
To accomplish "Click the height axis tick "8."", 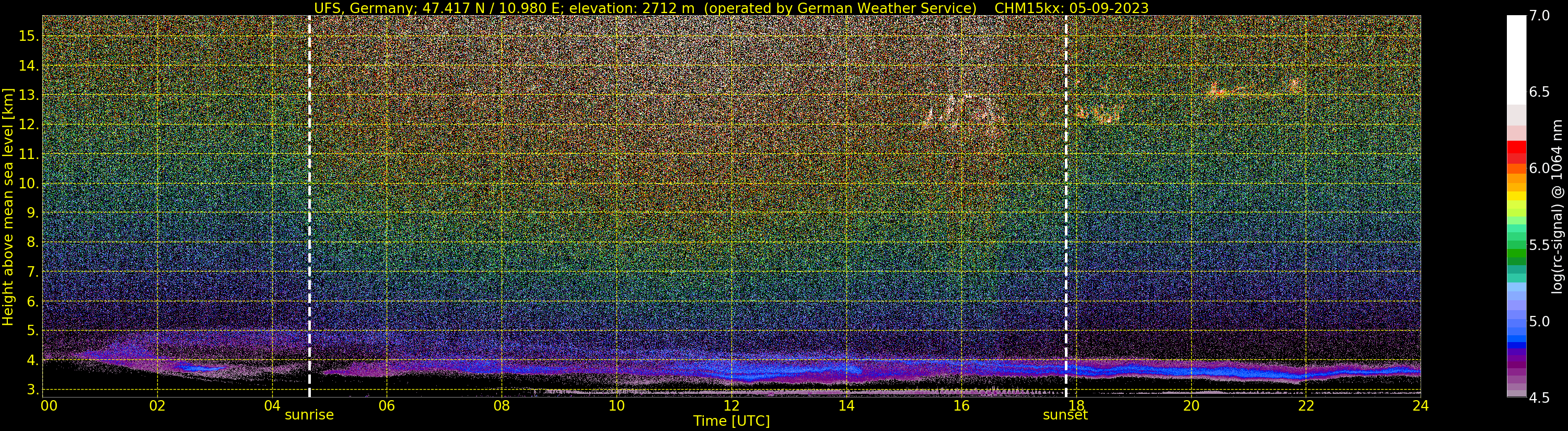I will 32,242.
